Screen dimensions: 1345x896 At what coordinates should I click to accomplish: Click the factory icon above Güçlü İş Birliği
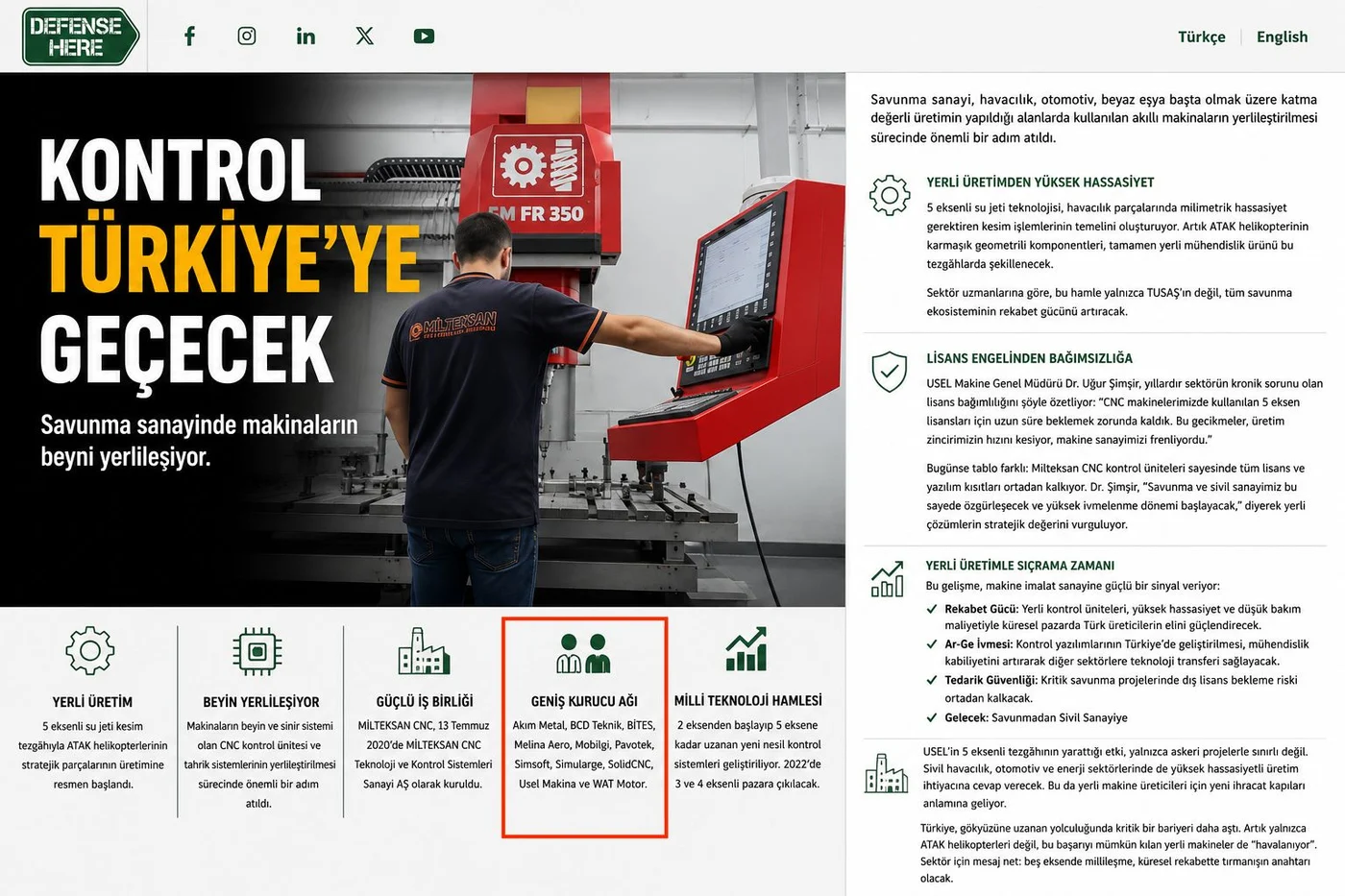coord(424,651)
